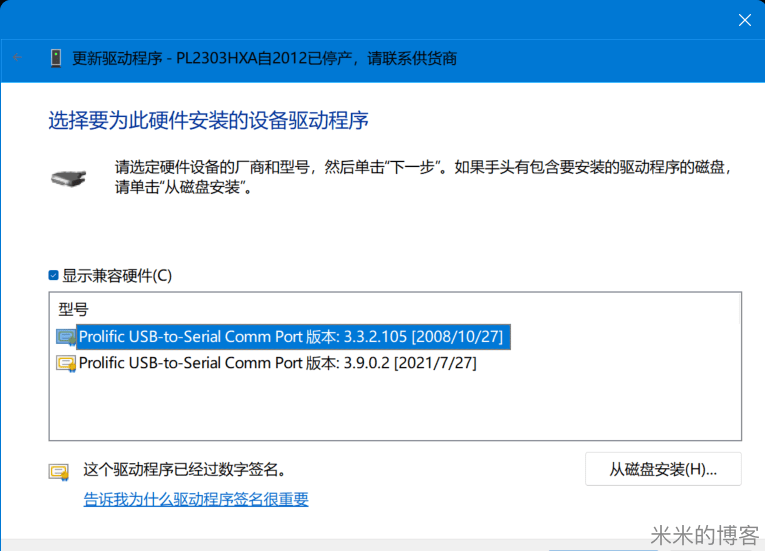Click the 从磁盘安装(H)... button
The image size is (765, 551).
663,469
